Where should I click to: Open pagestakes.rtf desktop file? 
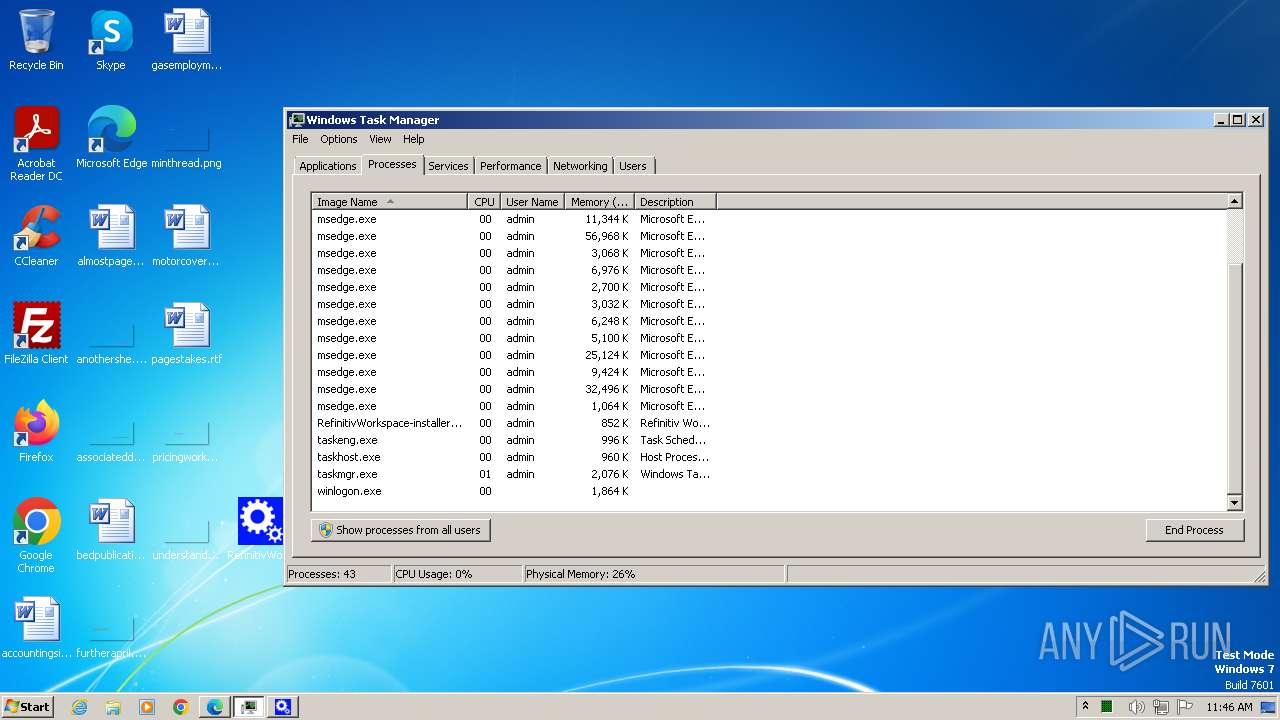(186, 333)
